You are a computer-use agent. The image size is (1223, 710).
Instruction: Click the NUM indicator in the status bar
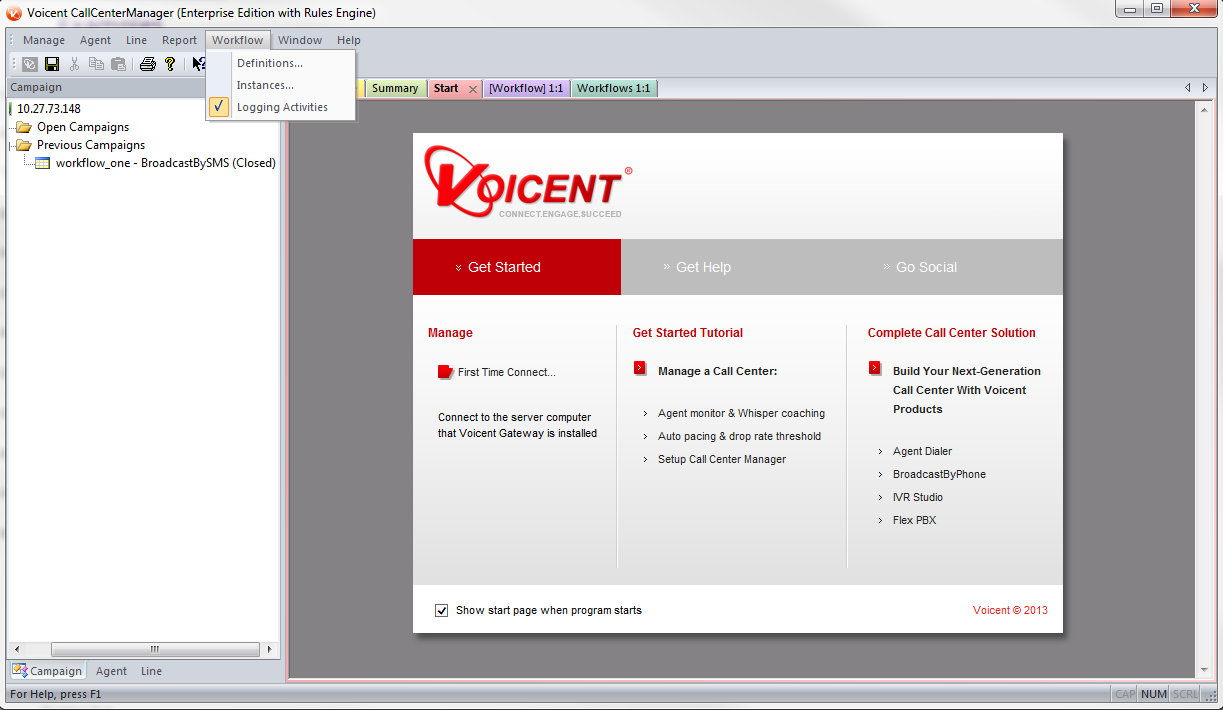tap(1153, 694)
